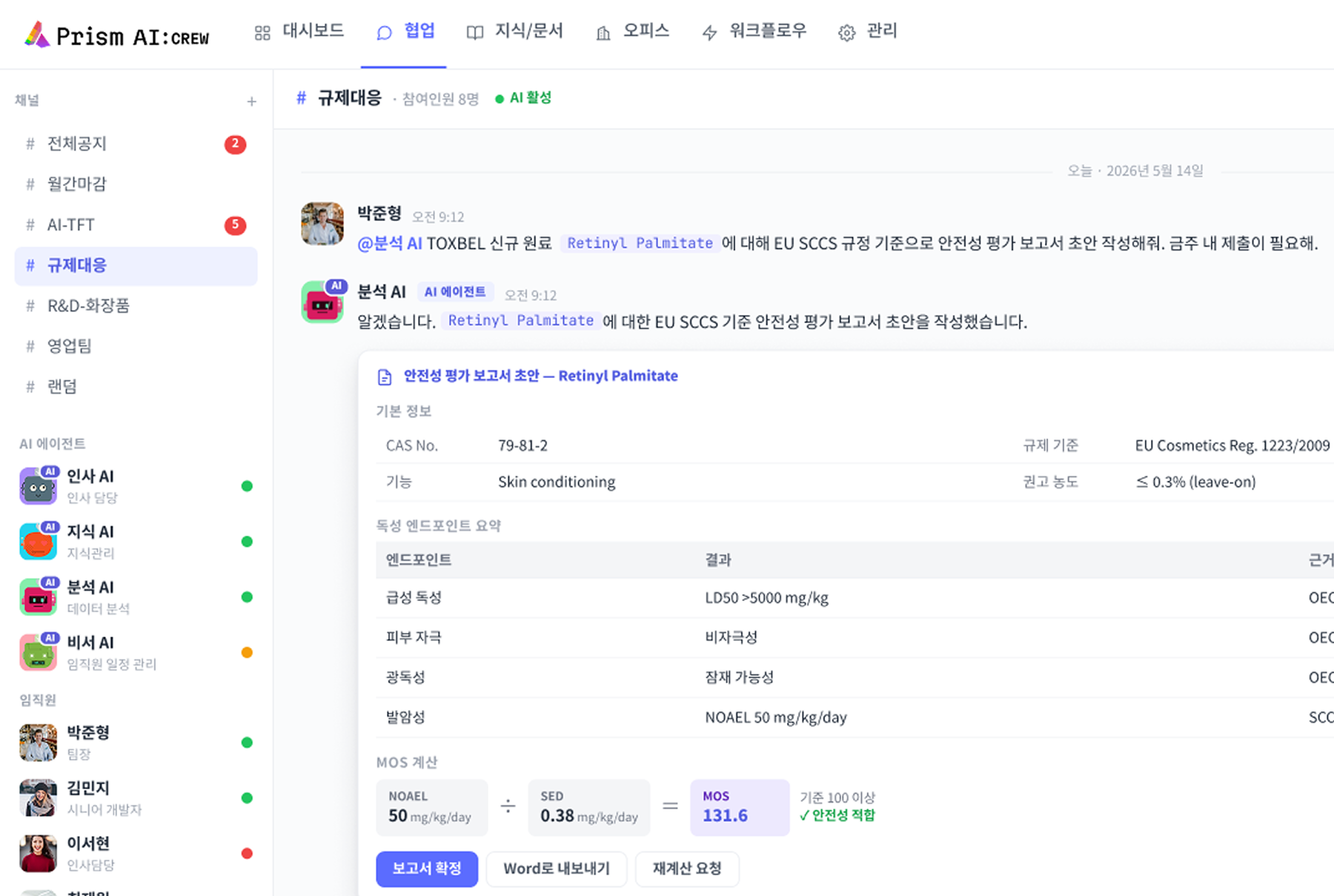Image resolution: width=1334 pixels, height=896 pixels.
Task: Click 박준형 avatar in chat message
Action: (322, 224)
